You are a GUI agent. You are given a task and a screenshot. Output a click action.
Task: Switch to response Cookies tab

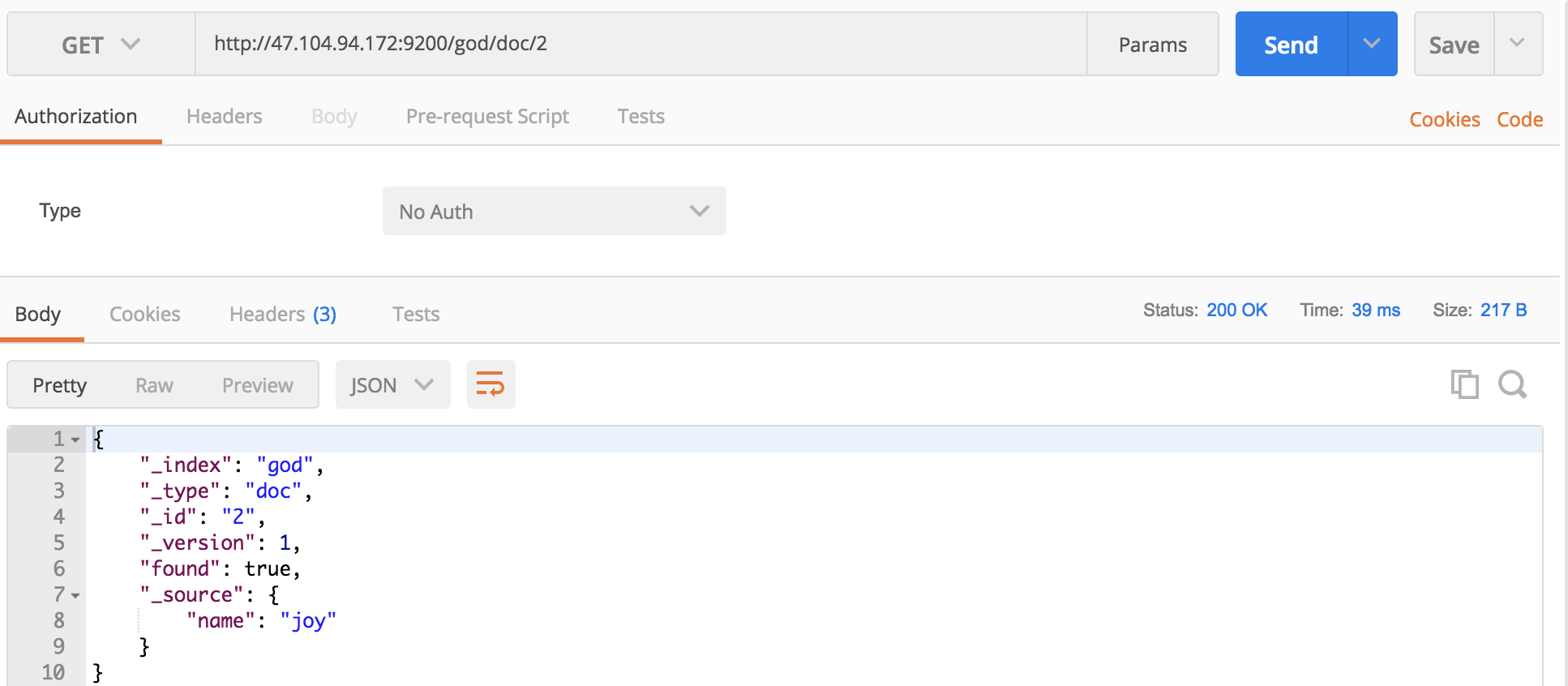tap(145, 315)
